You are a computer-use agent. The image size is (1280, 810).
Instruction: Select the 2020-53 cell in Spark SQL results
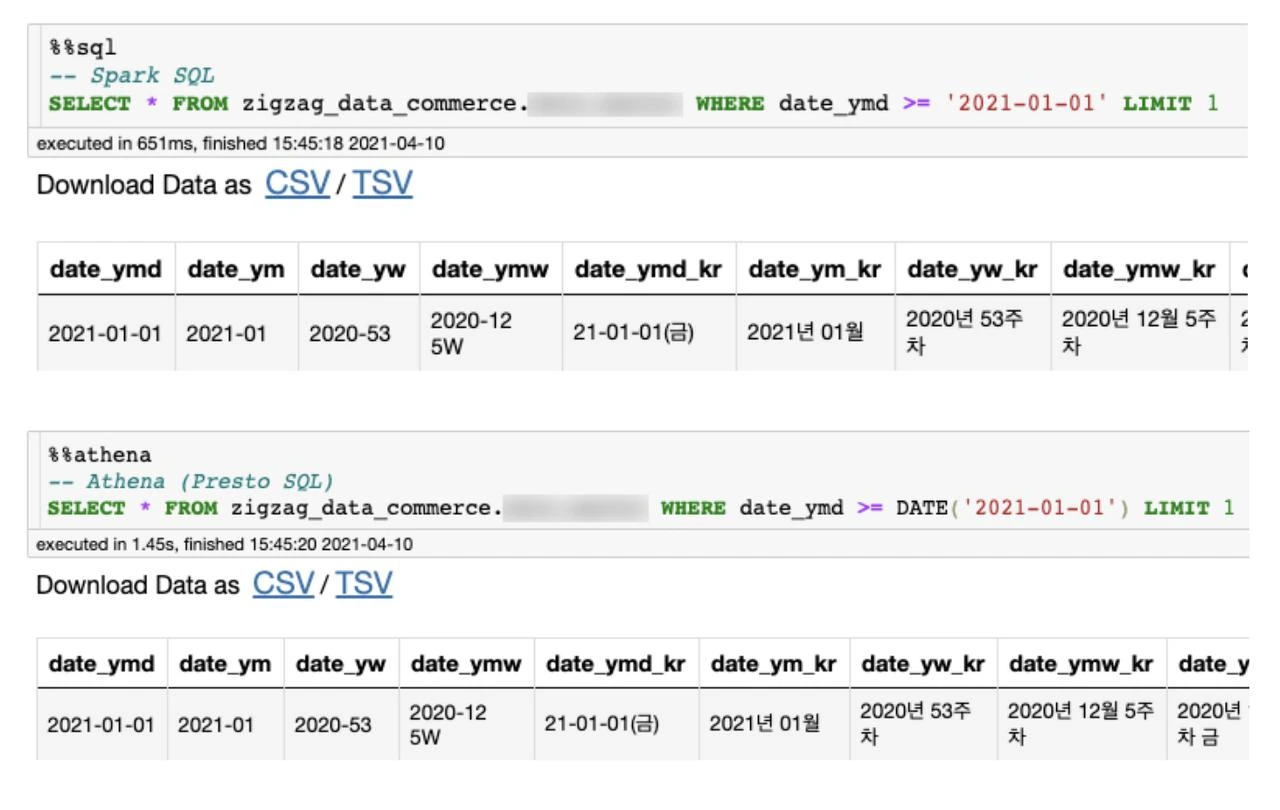[359, 333]
